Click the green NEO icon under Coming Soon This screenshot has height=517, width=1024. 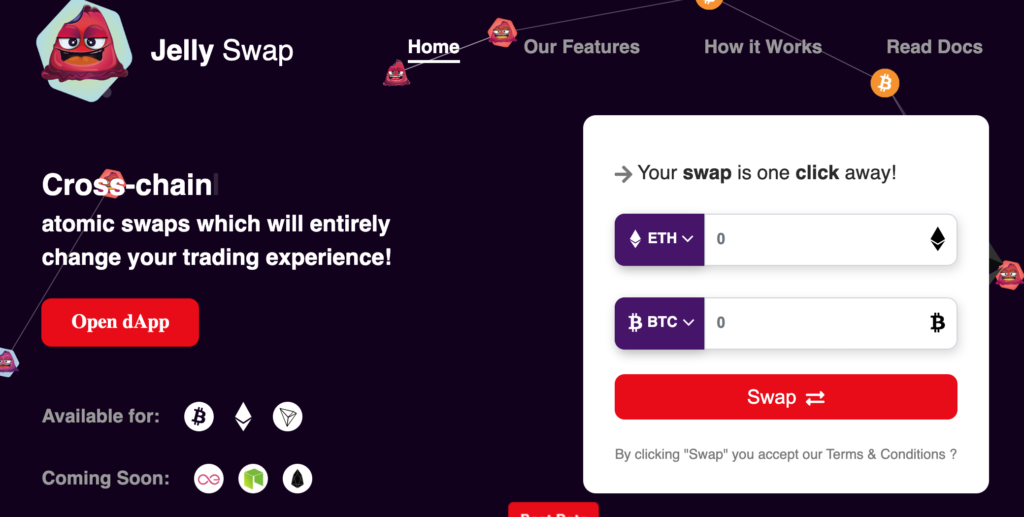point(253,479)
